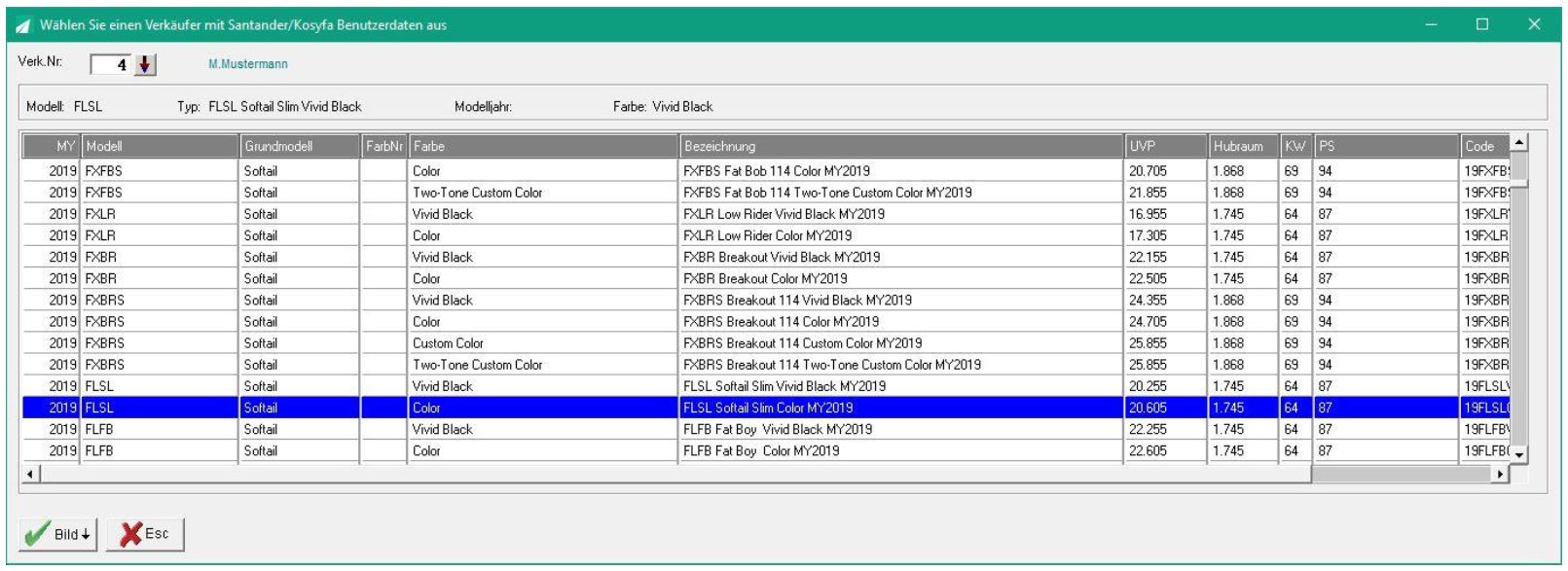Click the UVP column header
This screenshot has width=1568, height=571.
click(1167, 146)
